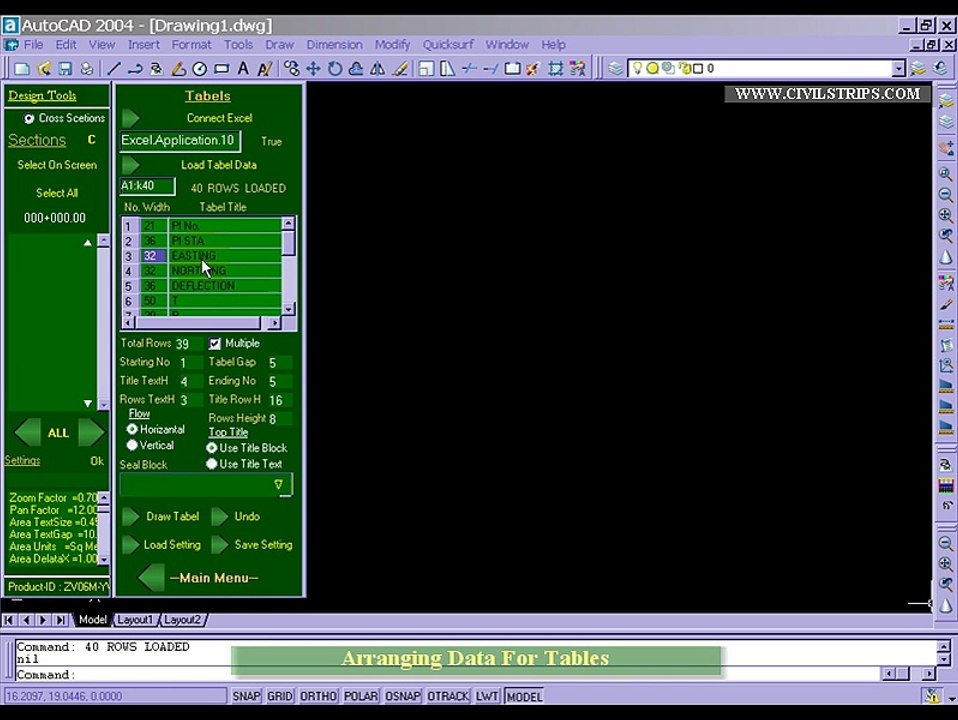Select the Explode tool icon
This screenshot has width=958, height=720.
pos(533,68)
